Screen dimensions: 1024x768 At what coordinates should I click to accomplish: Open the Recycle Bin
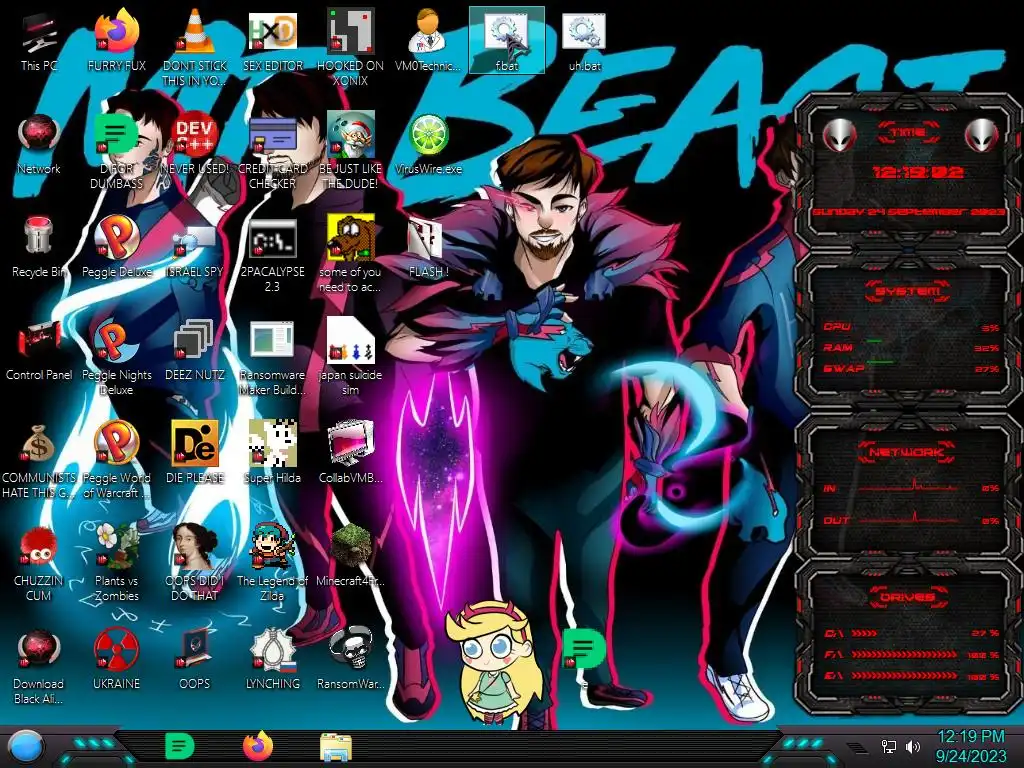39,247
